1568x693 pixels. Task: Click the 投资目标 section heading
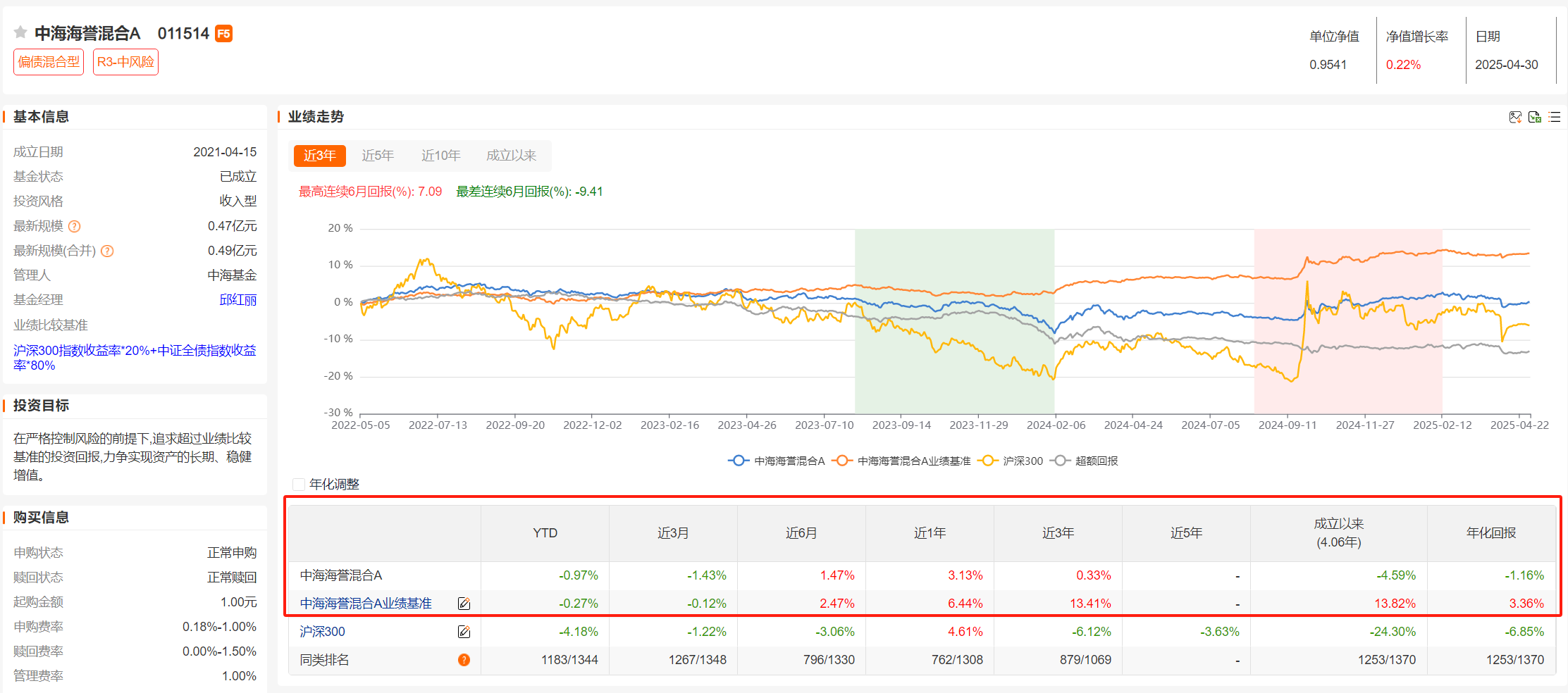coord(41,406)
